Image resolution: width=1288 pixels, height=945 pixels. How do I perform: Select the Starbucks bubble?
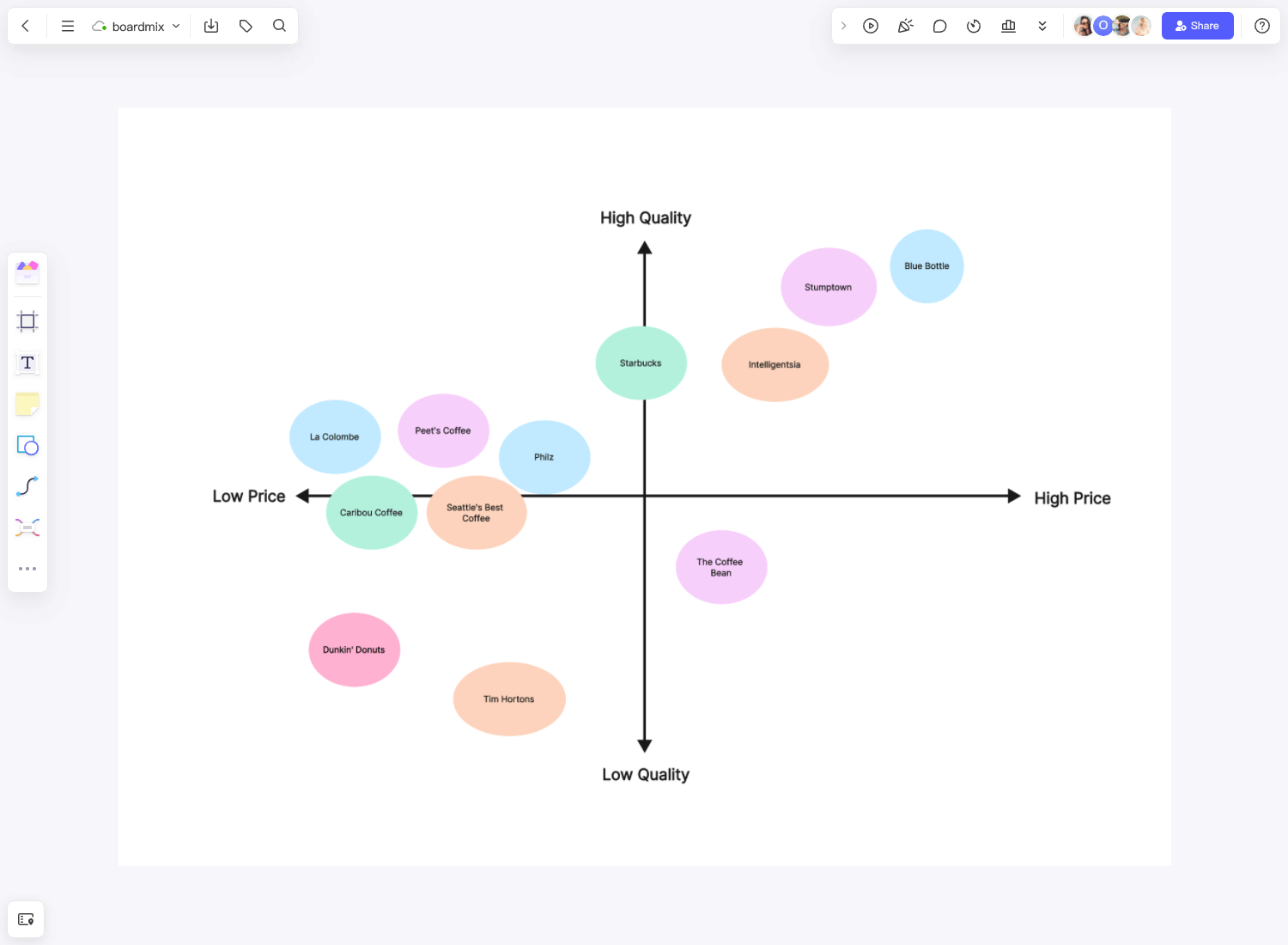coord(641,363)
